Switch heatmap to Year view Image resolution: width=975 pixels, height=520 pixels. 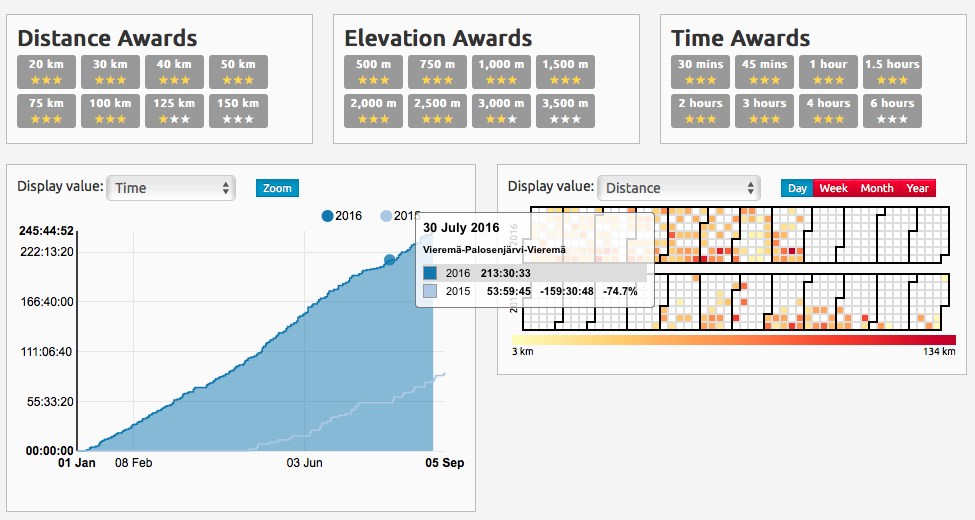917,188
